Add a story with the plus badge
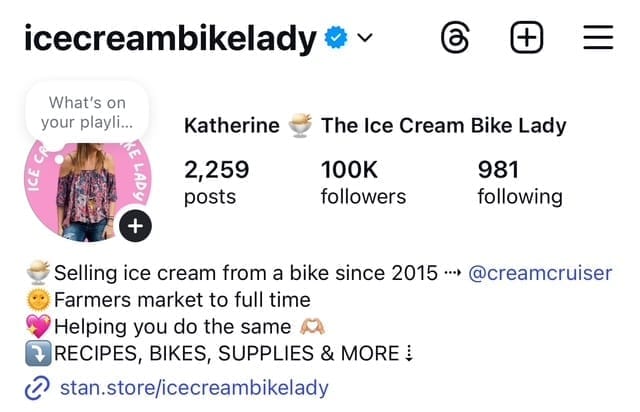The image size is (640, 412). (135, 226)
